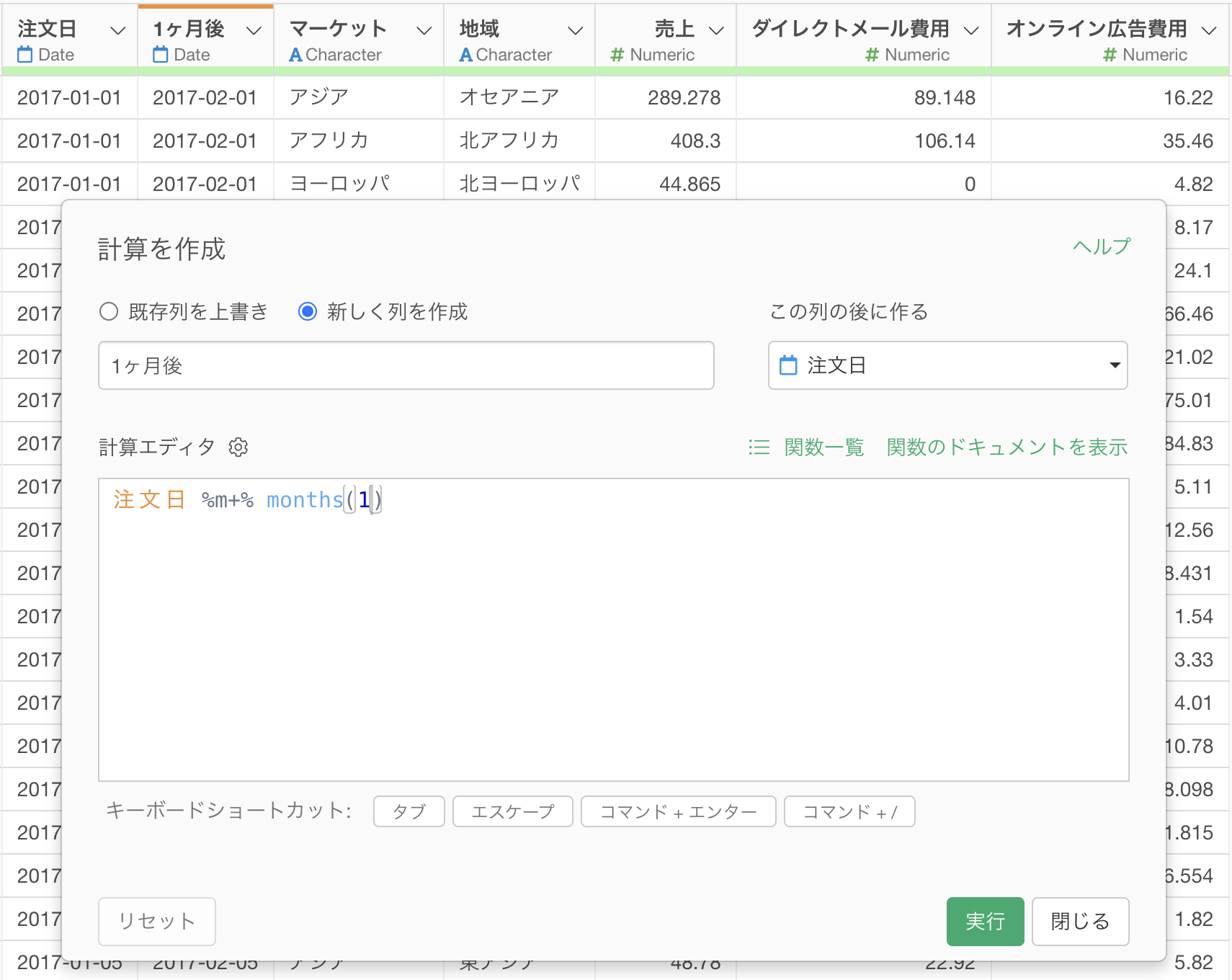Click 289.278 sales value
1232x980 pixels.
pos(684,97)
